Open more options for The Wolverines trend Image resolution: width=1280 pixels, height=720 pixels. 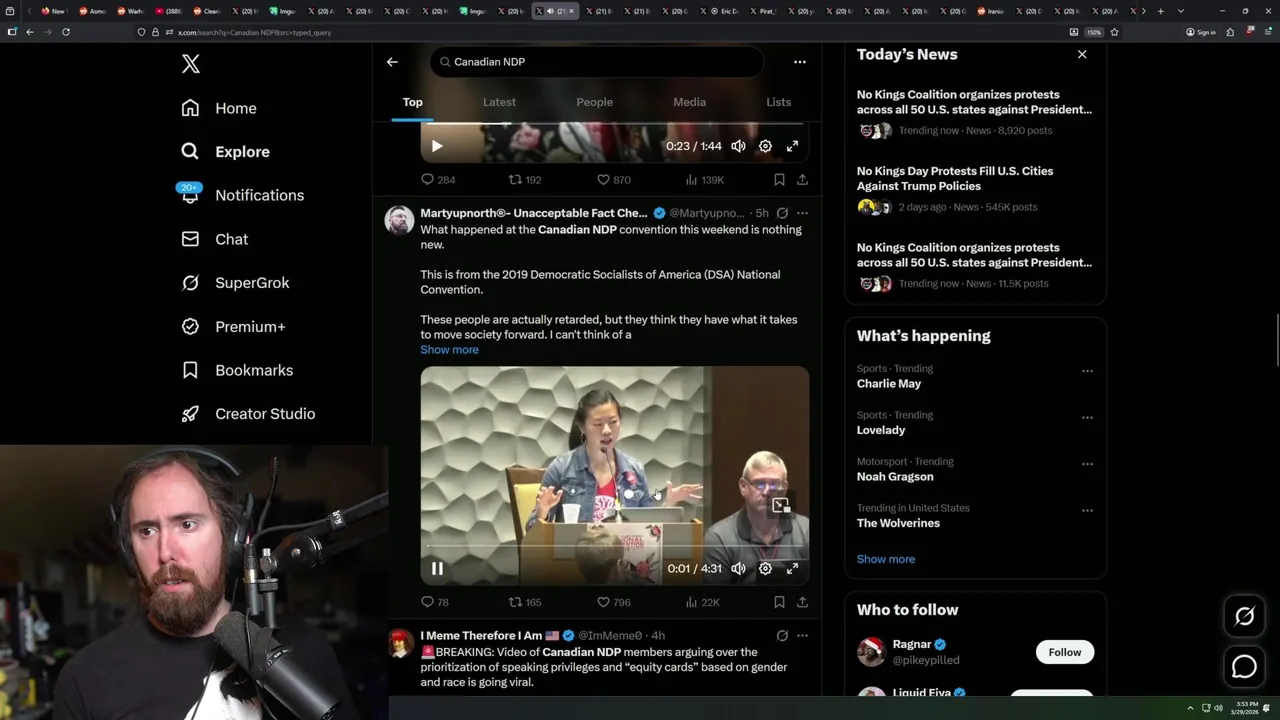1087,510
